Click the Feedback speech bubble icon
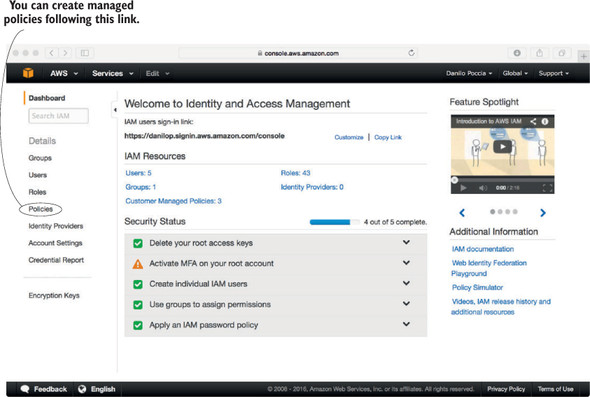The image size is (590, 397). 25,389
